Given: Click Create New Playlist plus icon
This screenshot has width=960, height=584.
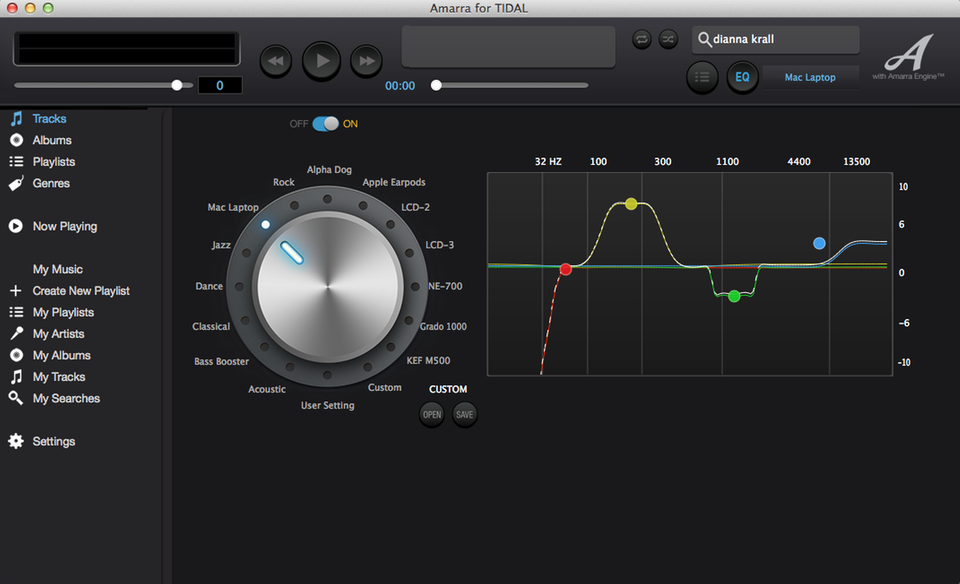Looking at the screenshot, I should [16, 291].
